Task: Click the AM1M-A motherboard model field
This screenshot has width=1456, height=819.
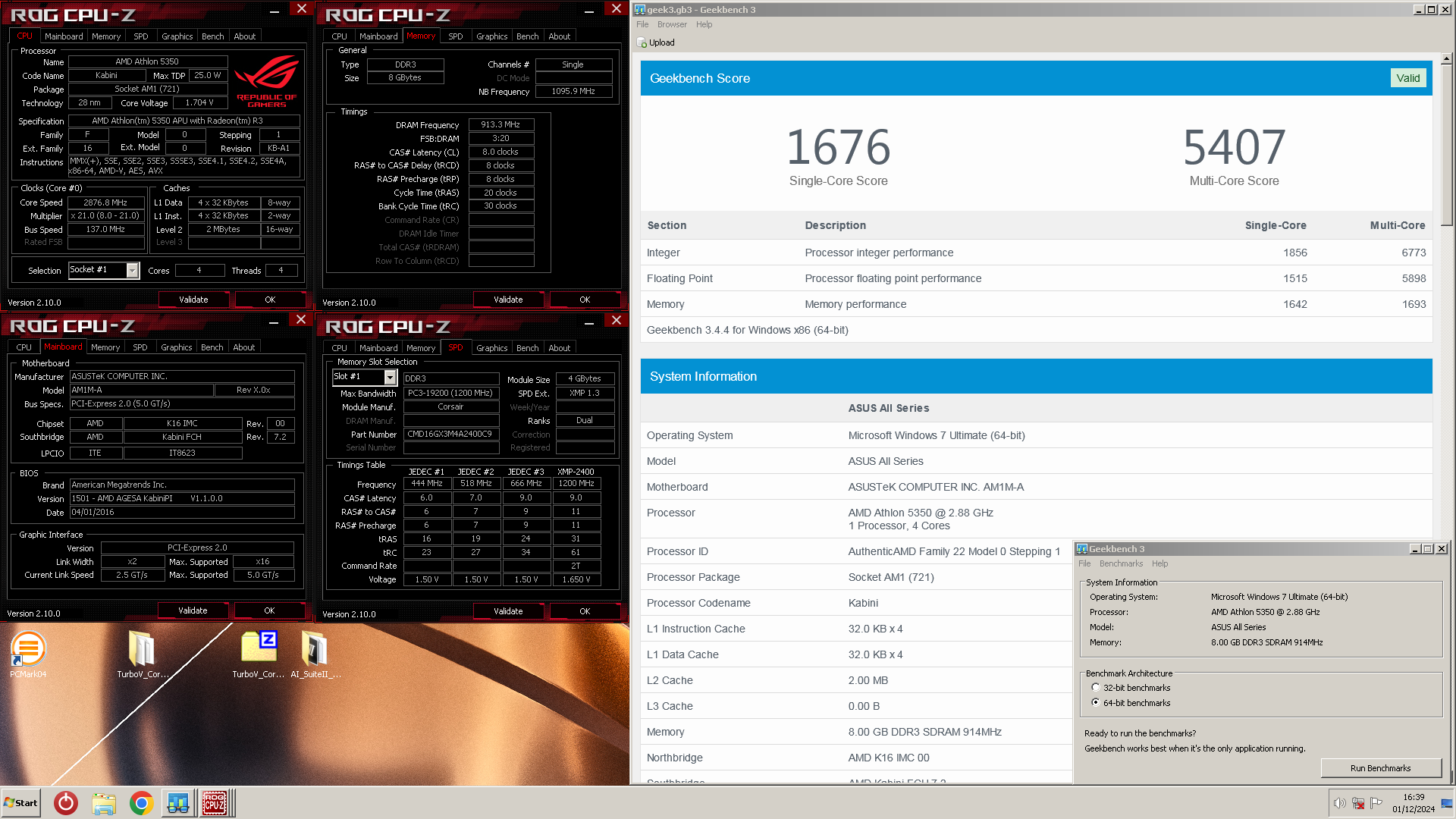Action: coord(141,390)
